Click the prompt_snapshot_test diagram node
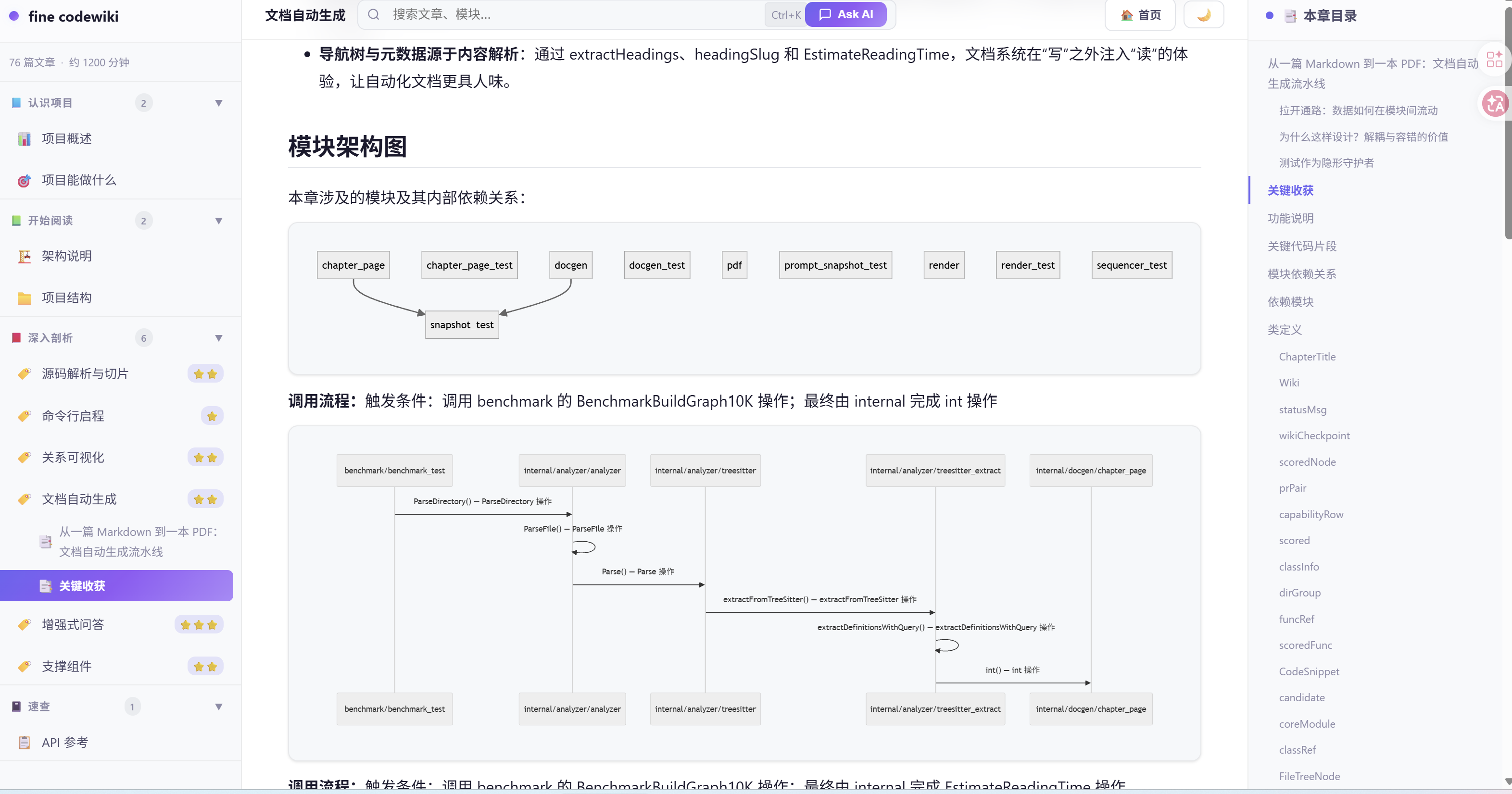This screenshot has width=1512, height=794. (x=835, y=265)
